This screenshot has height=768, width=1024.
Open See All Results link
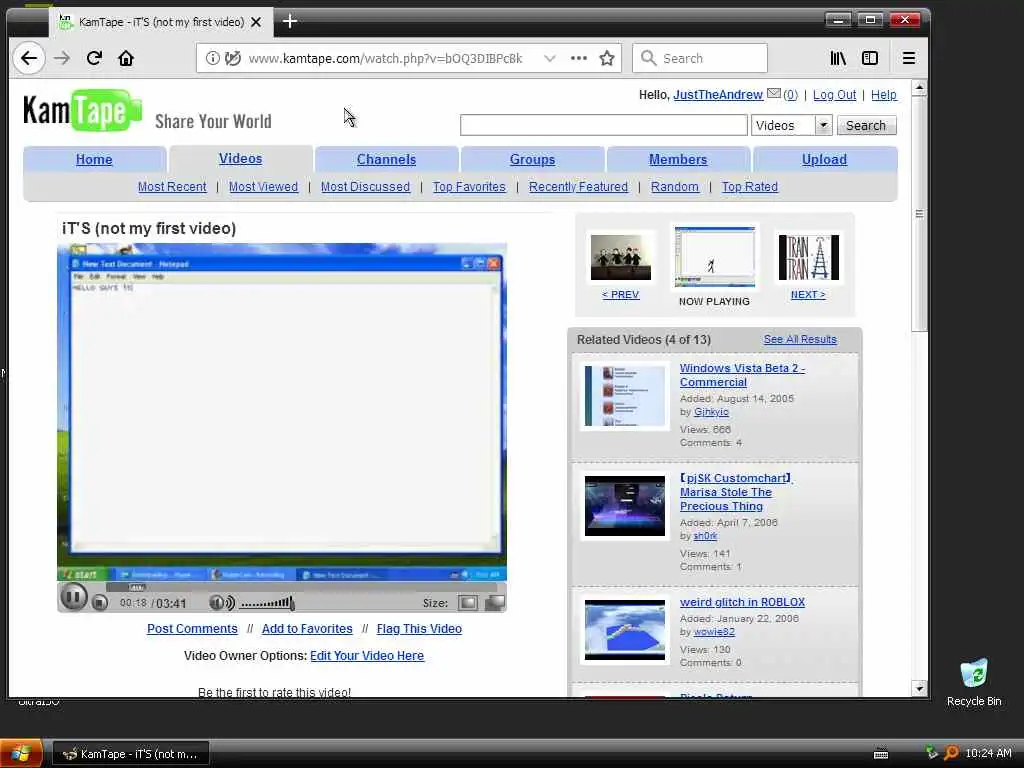(x=800, y=339)
